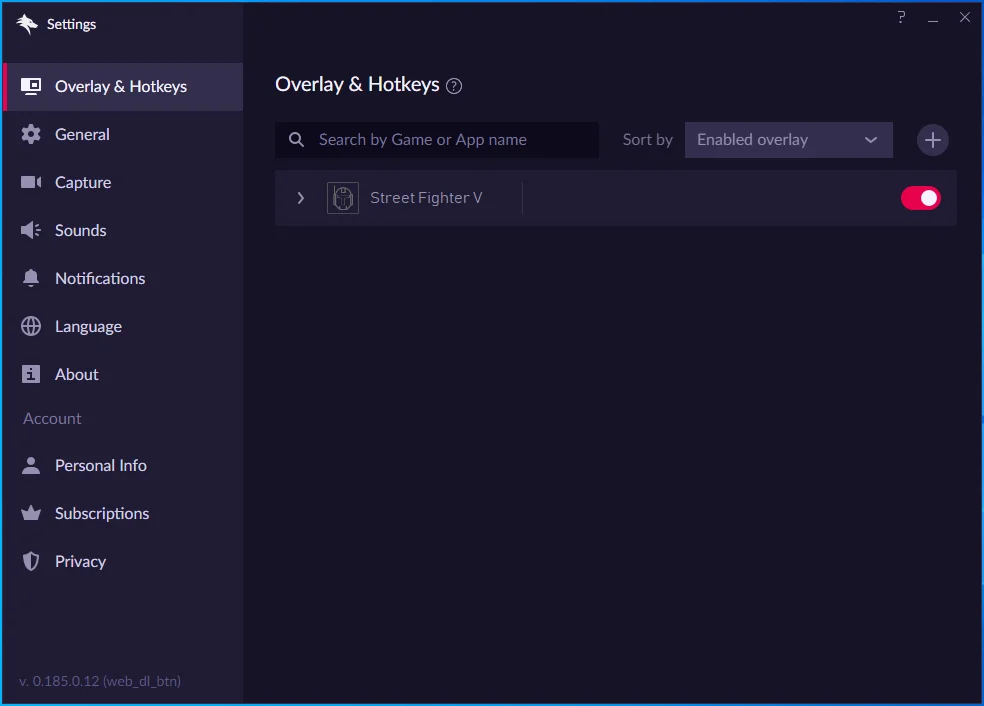The width and height of the screenshot is (984, 706).
Task: Click the Street Fighter V name text
Action: [x=426, y=198]
